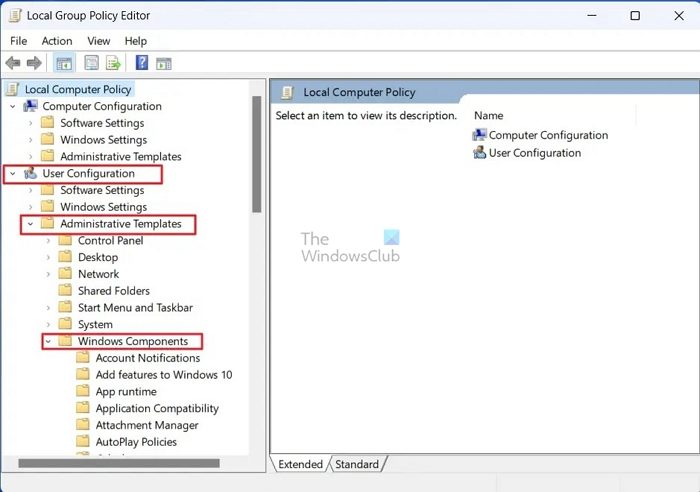Select Application Compatibility tree item
Viewport: 700px width, 492px height.
click(x=157, y=408)
